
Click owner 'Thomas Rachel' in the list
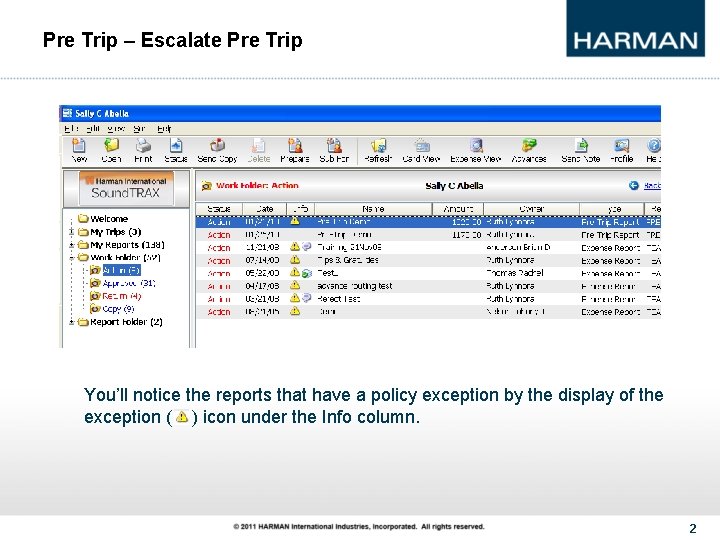(514, 273)
